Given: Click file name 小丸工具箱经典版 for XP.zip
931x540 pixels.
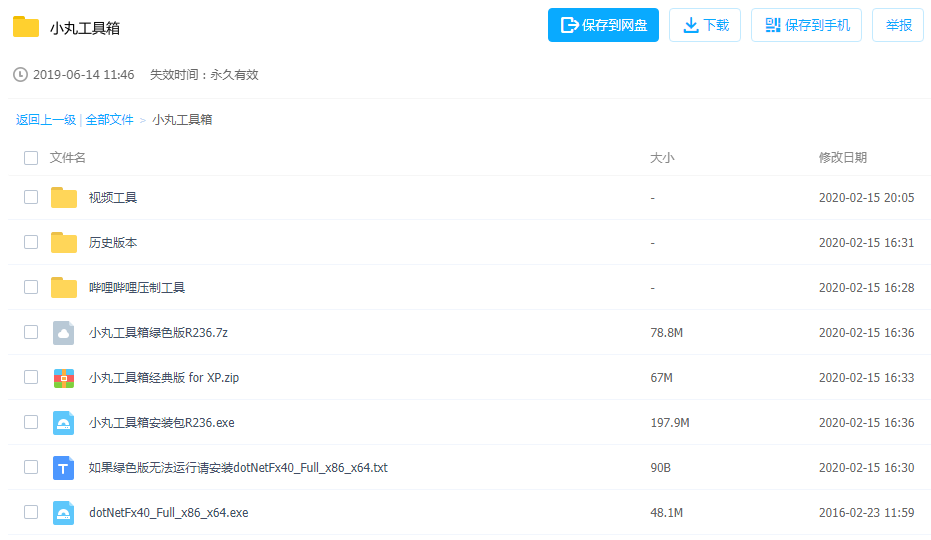Looking at the screenshot, I should tap(164, 378).
